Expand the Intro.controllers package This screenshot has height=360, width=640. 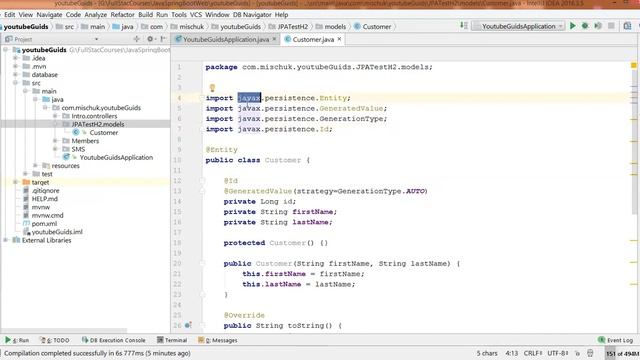55,116
